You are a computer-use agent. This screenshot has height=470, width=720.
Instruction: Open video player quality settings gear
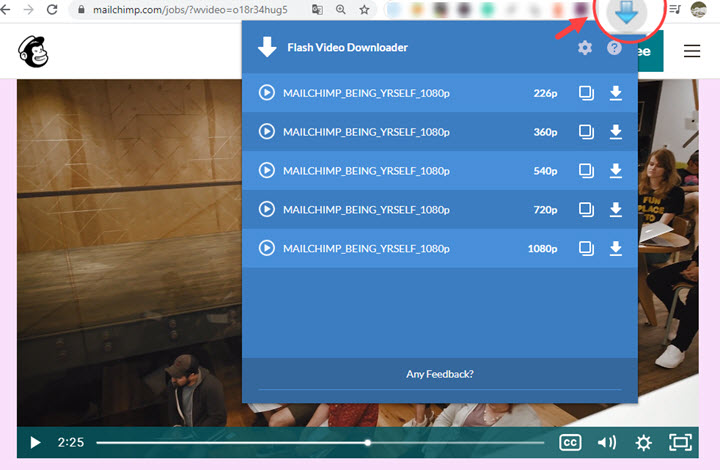click(643, 443)
